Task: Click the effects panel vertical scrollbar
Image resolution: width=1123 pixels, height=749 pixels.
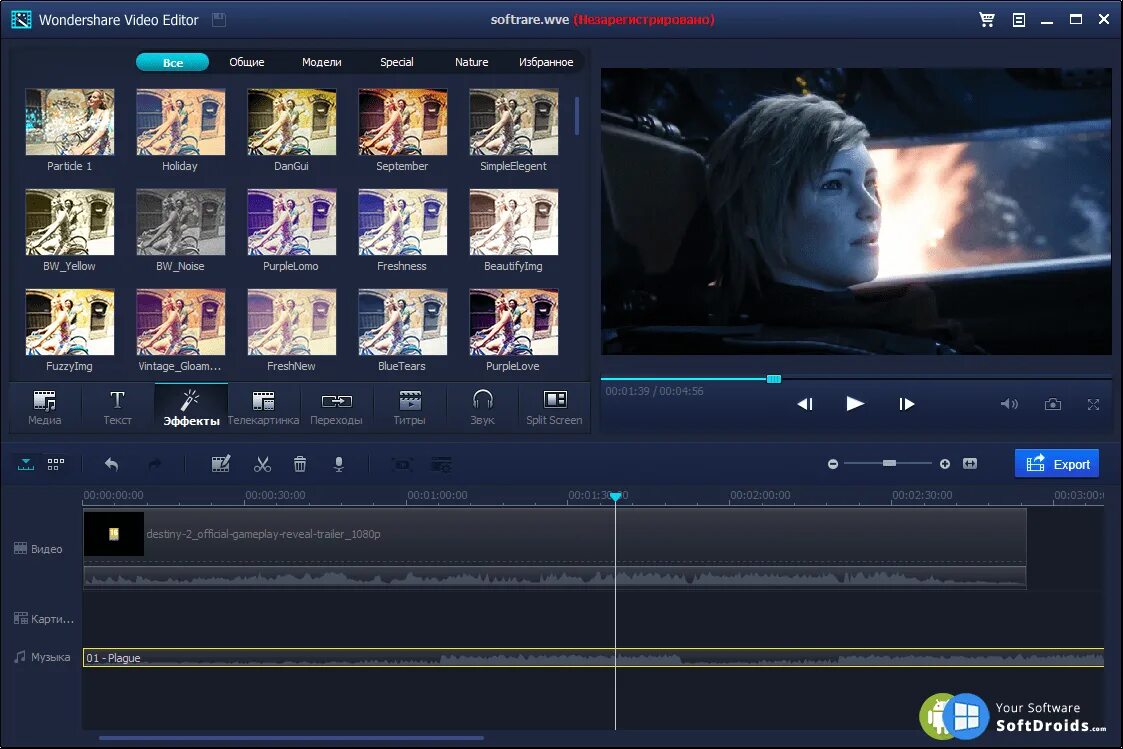Action: click(577, 116)
